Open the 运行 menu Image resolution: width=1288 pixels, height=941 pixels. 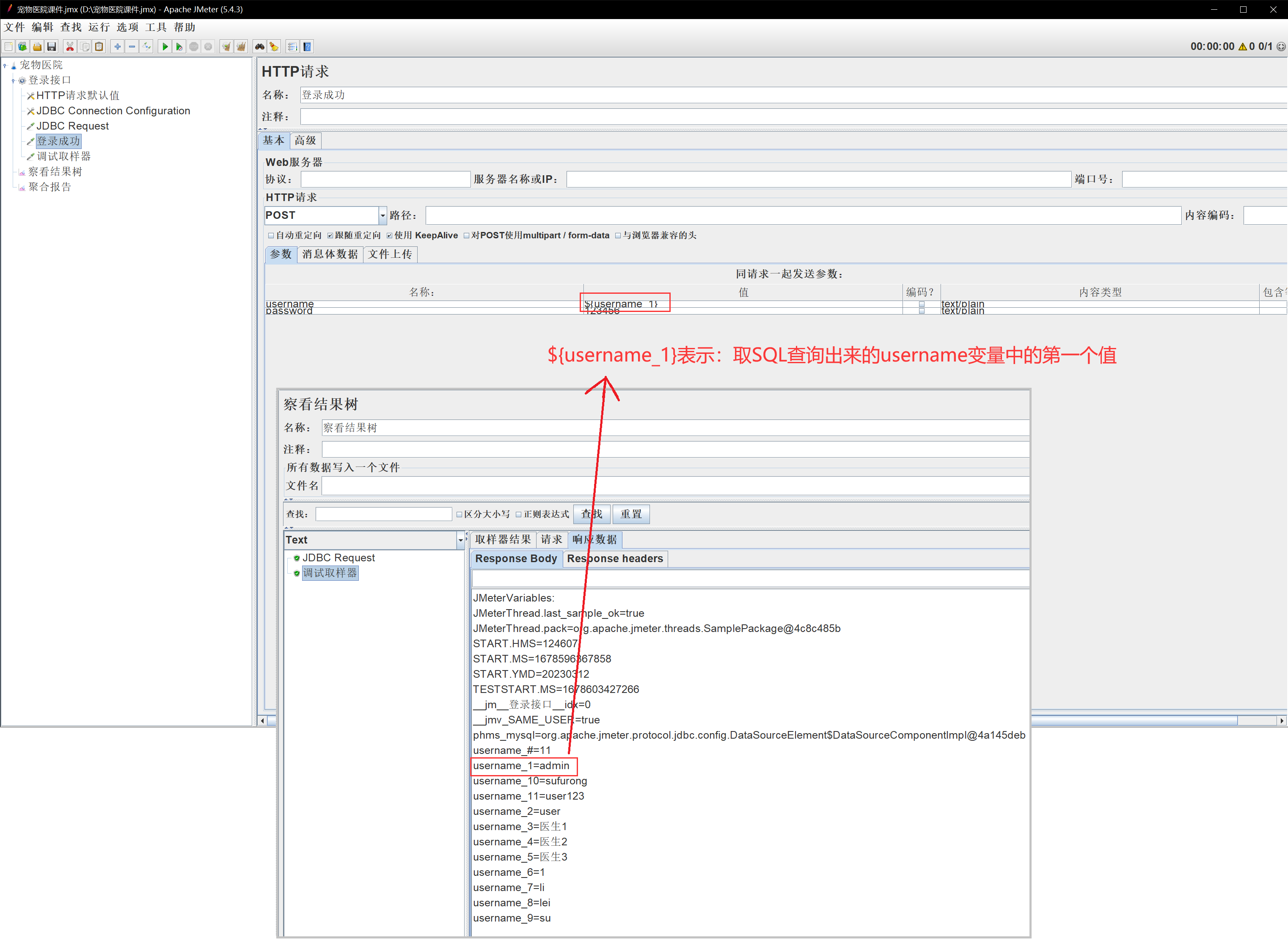click(x=99, y=28)
